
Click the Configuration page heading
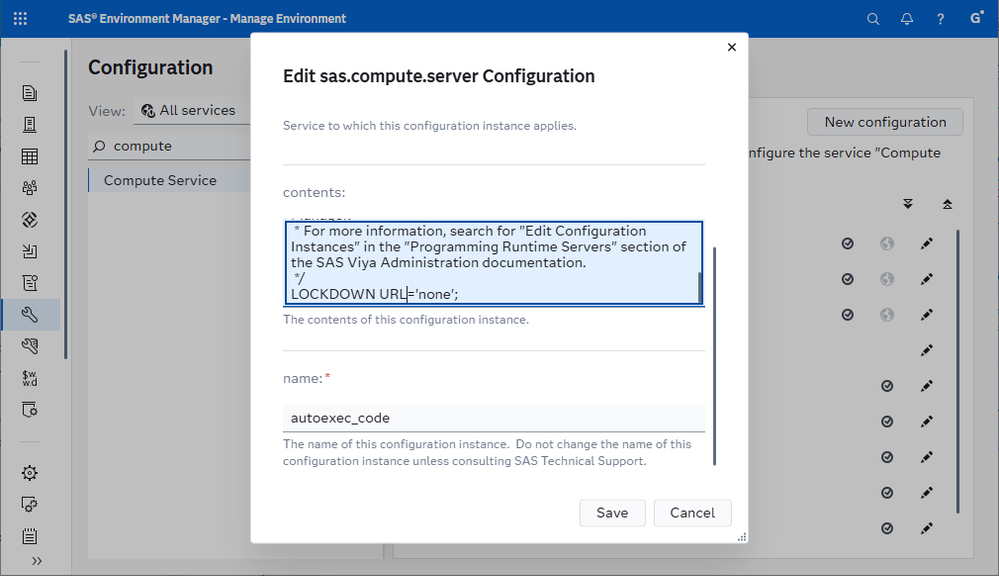150,68
